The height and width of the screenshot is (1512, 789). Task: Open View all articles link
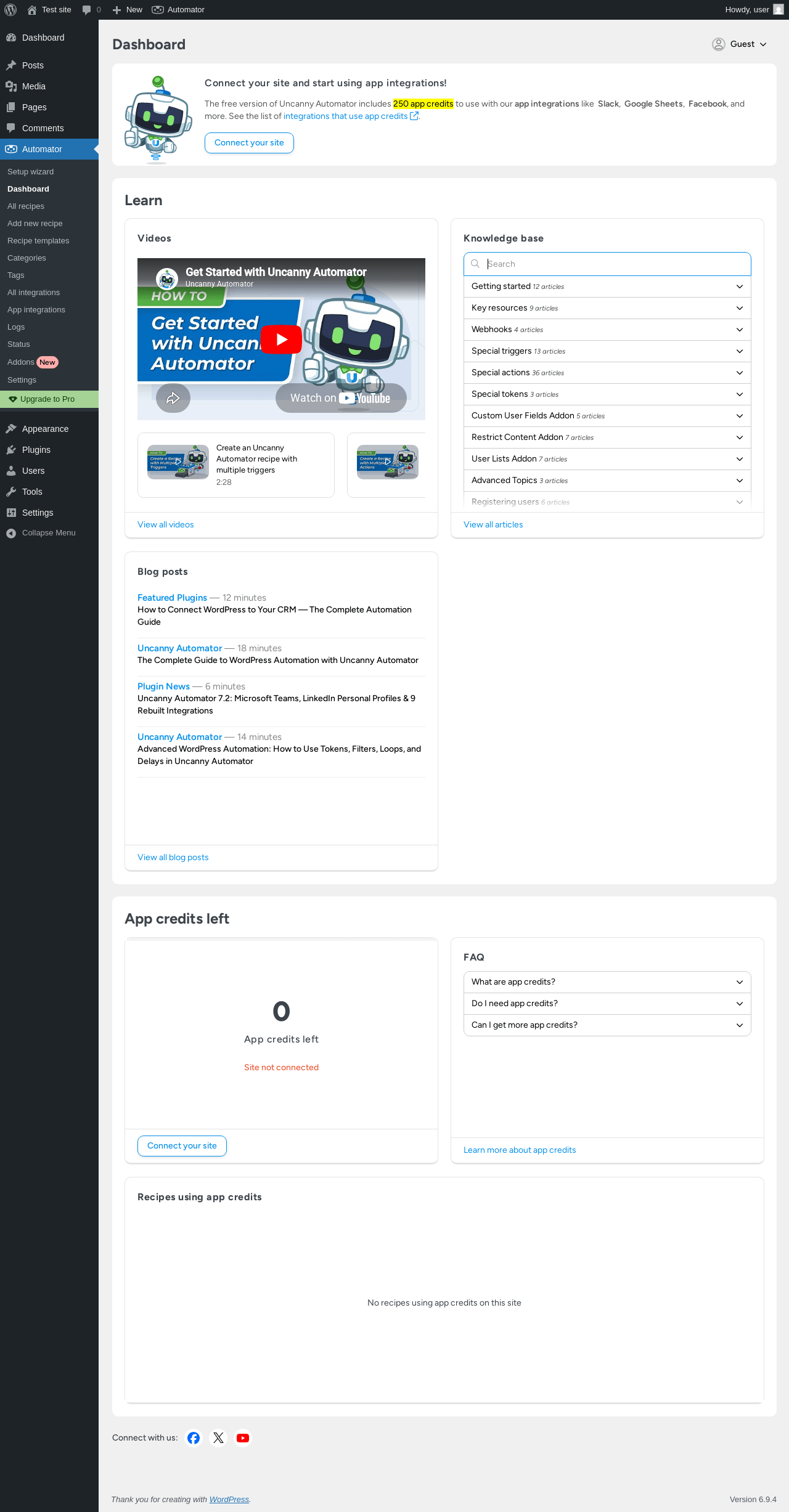pos(493,525)
